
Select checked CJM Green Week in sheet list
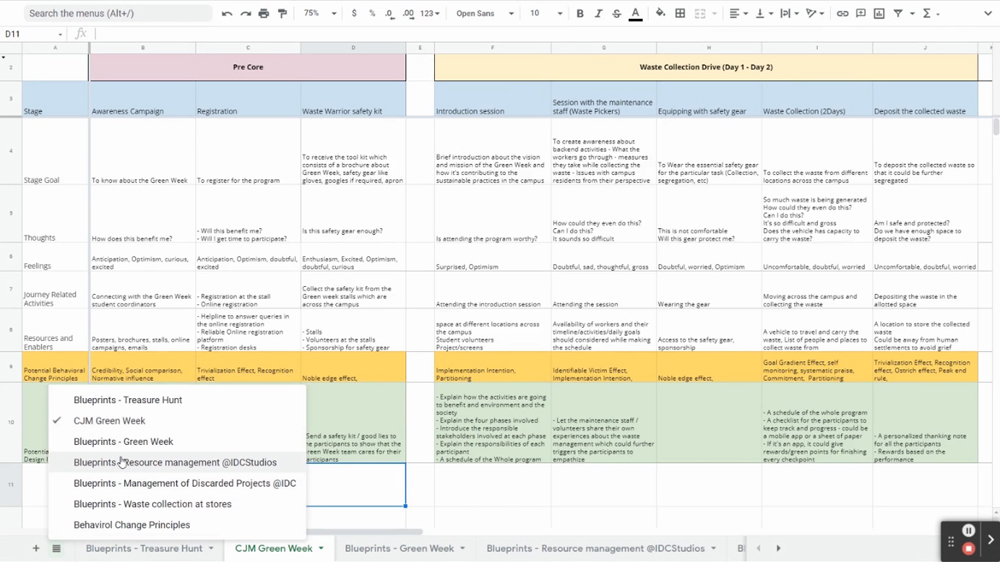coord(177,421)
